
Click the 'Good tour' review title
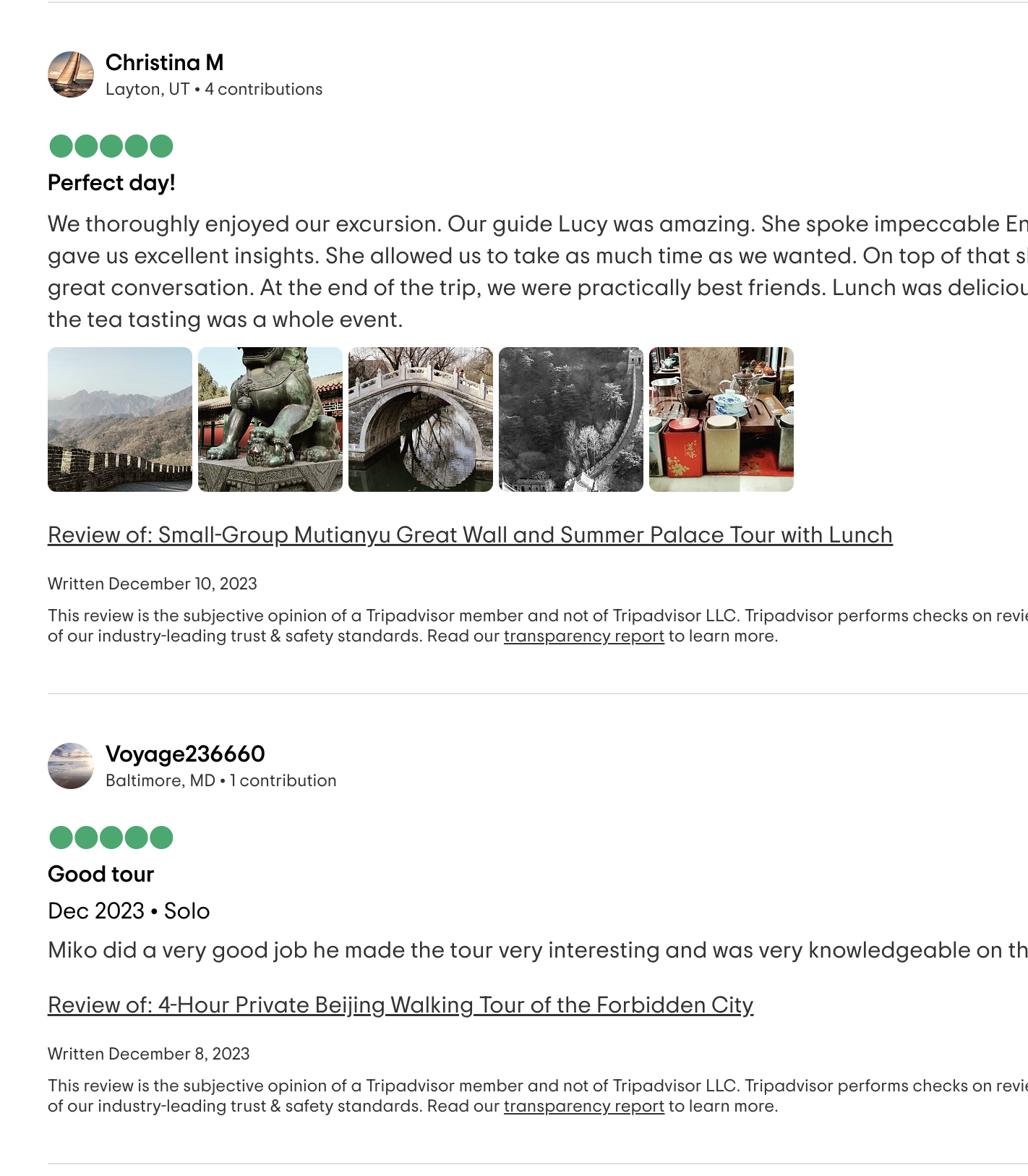tap(101, 874)
